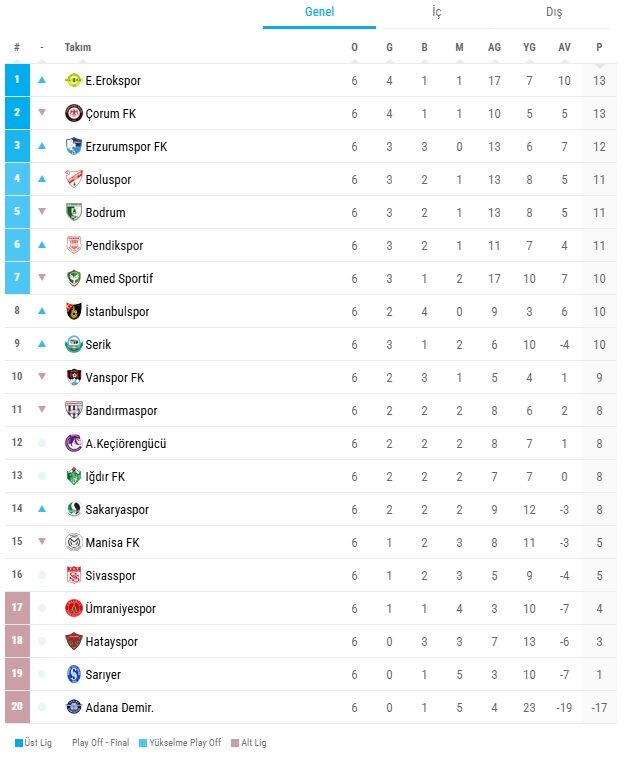Click the Erzurumspor FK team badge
This screenshot has width=626, height=763.
tap(74, 146)
